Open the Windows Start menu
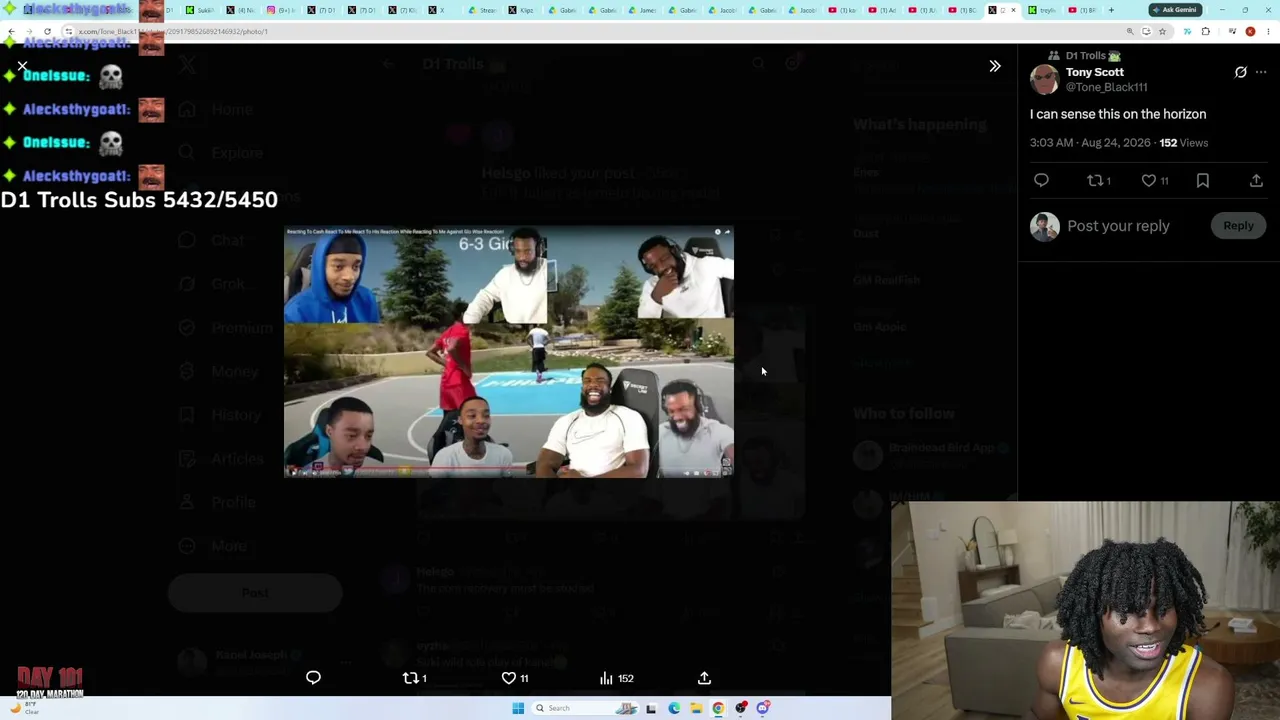This screenshot has height=720, width=1280. click(518, 708)
